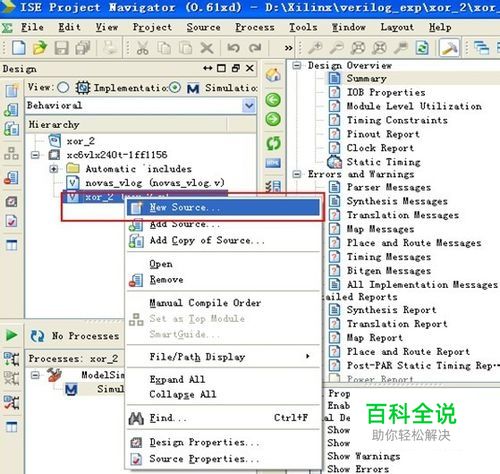Click the Cut scissors icon

click(142, 48)
